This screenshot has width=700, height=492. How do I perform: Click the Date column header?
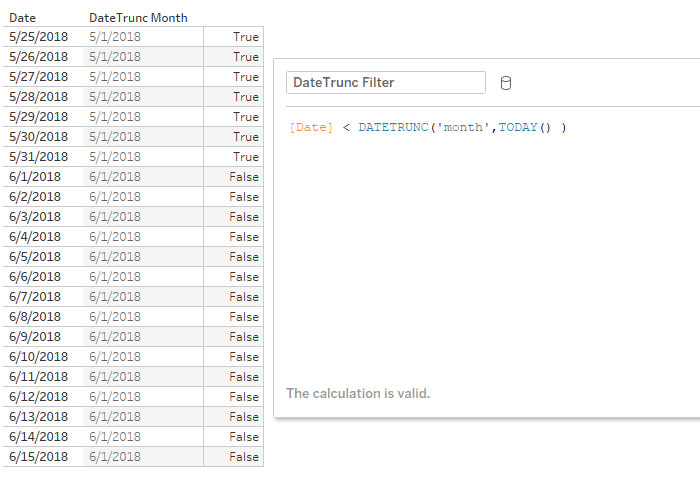coord(22,18)
